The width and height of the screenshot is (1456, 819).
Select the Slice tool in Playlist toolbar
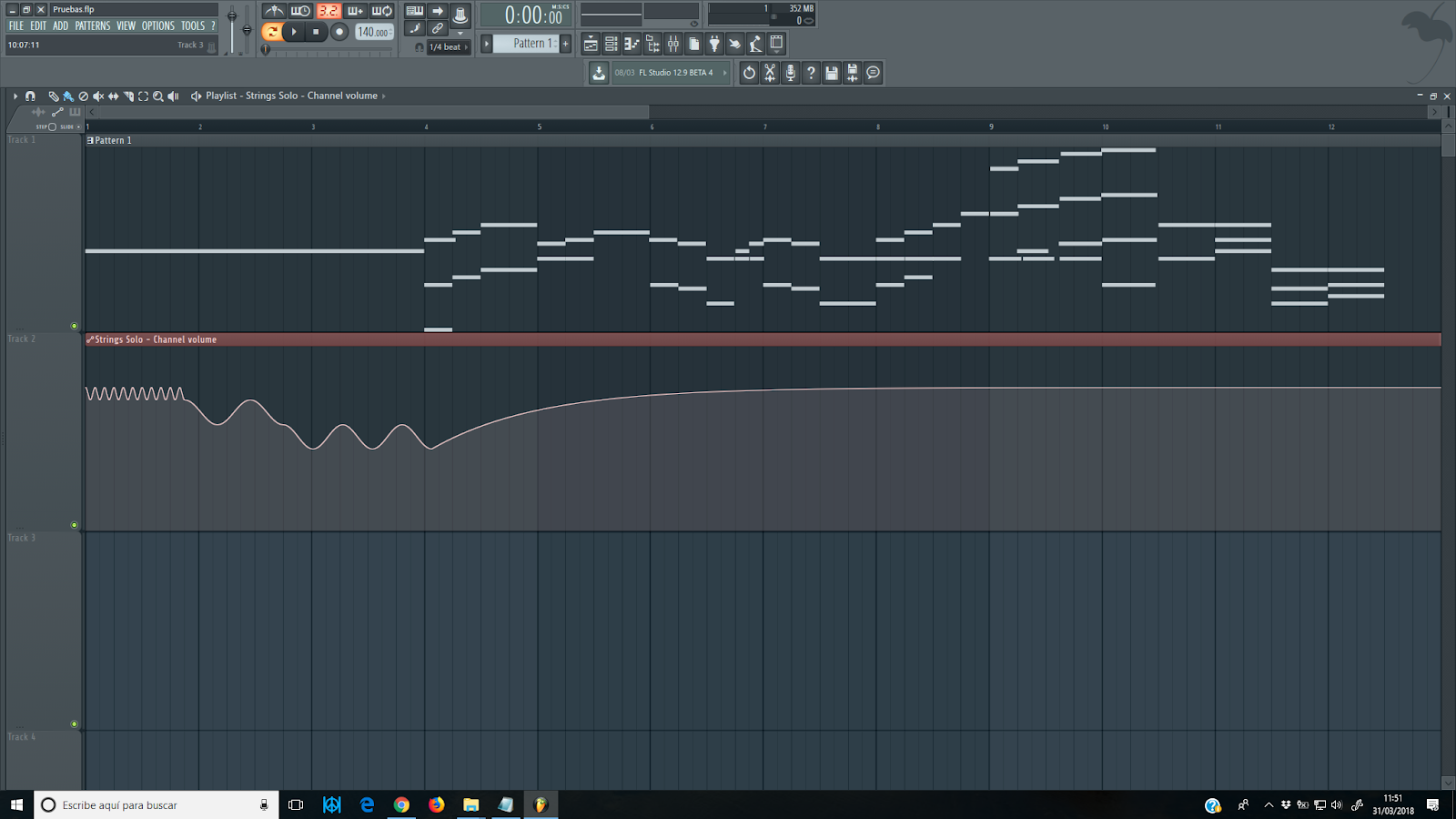click(129, 96)
